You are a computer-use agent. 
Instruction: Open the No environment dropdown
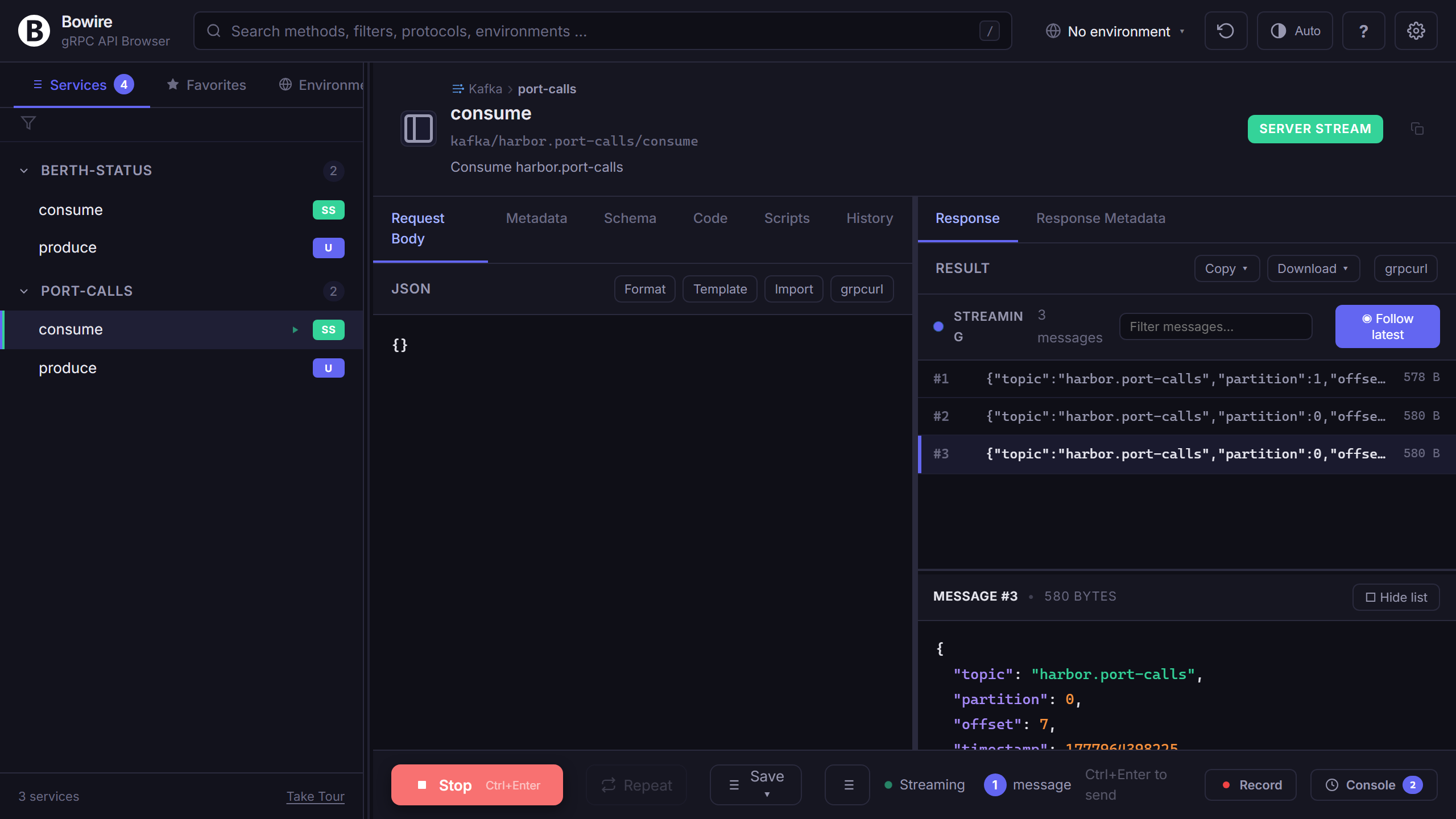pos(1115,31)
